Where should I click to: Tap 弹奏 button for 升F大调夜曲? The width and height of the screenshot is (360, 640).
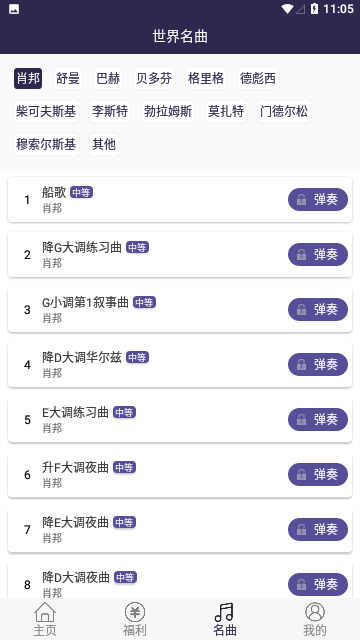click(x=318, y=475)
